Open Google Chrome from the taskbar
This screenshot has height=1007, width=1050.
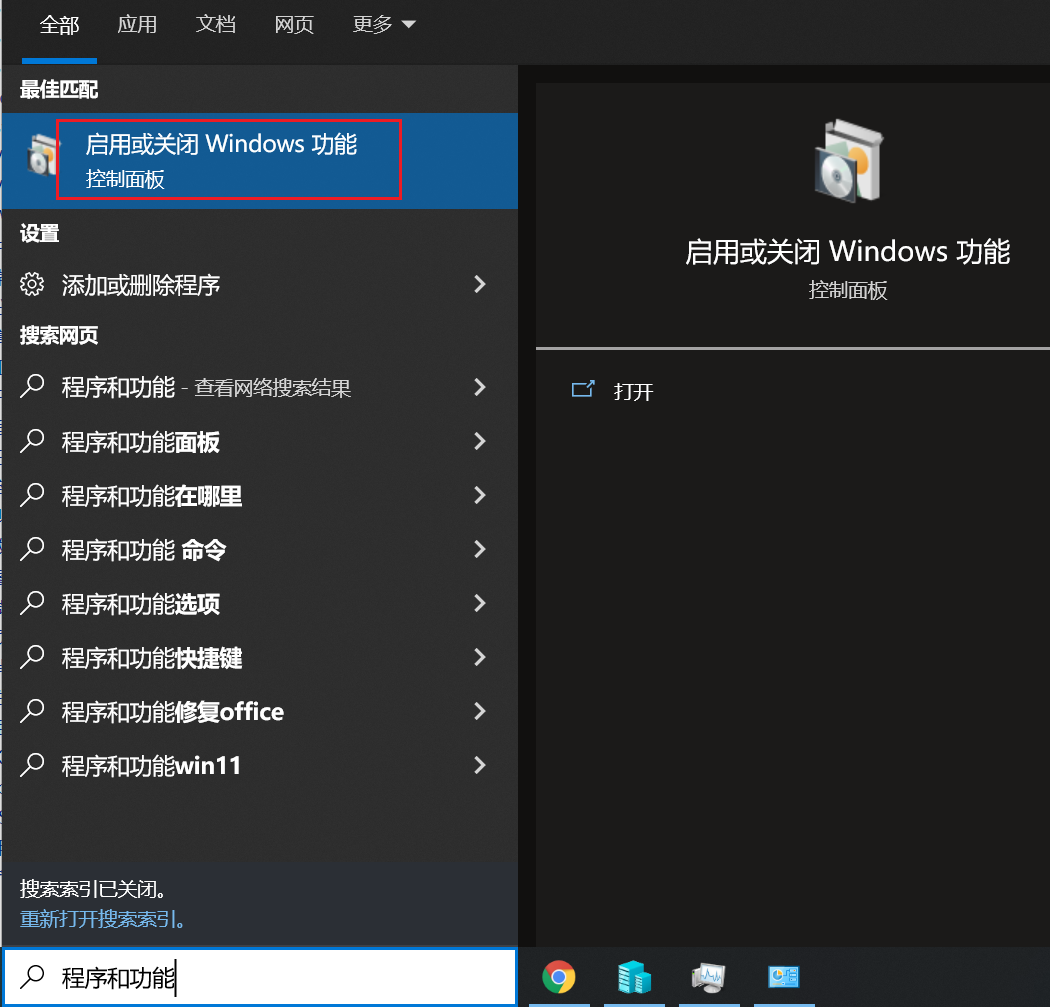point(559,977)
